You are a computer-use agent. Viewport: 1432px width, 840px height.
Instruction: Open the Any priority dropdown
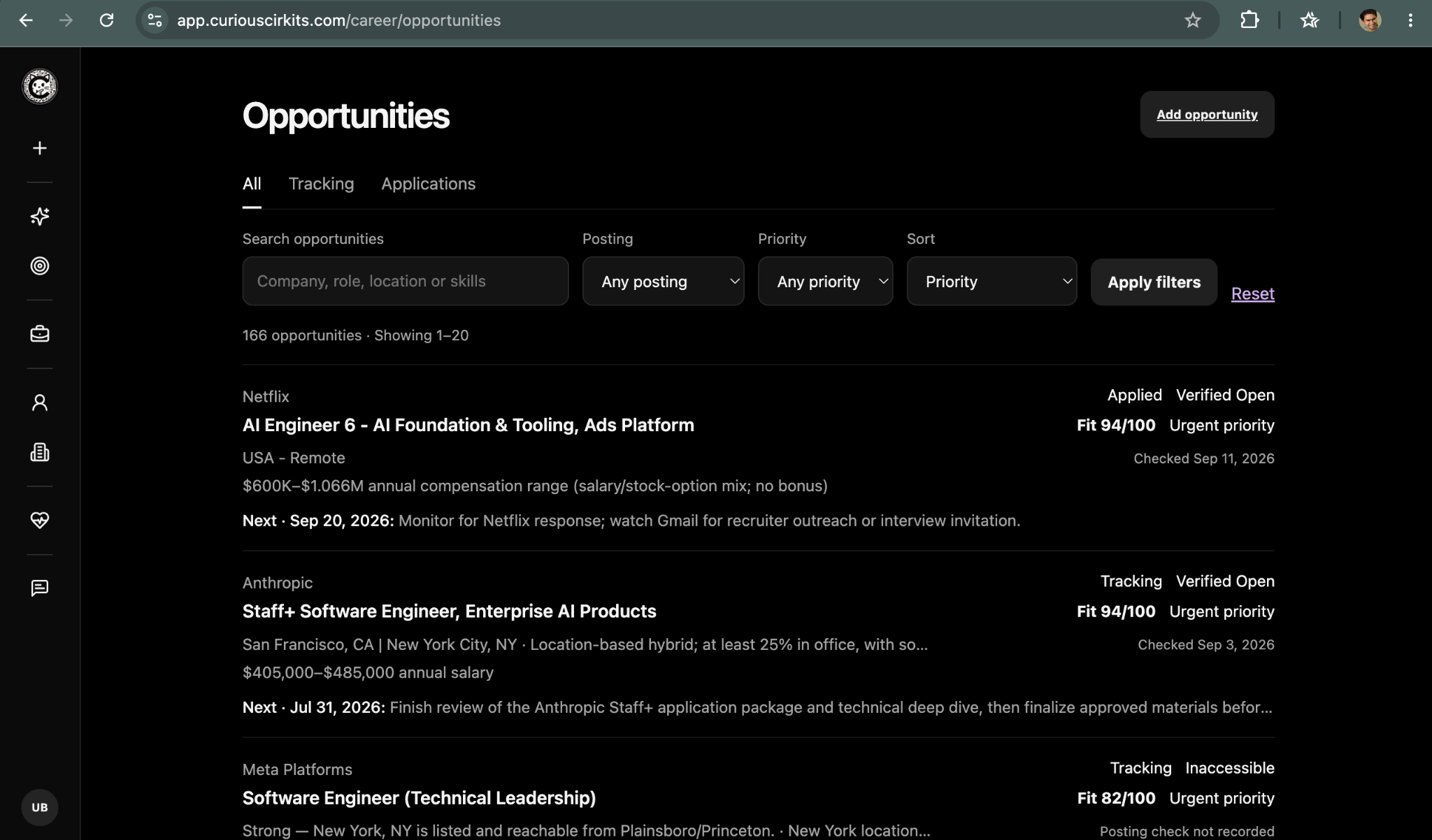(825, 281)
